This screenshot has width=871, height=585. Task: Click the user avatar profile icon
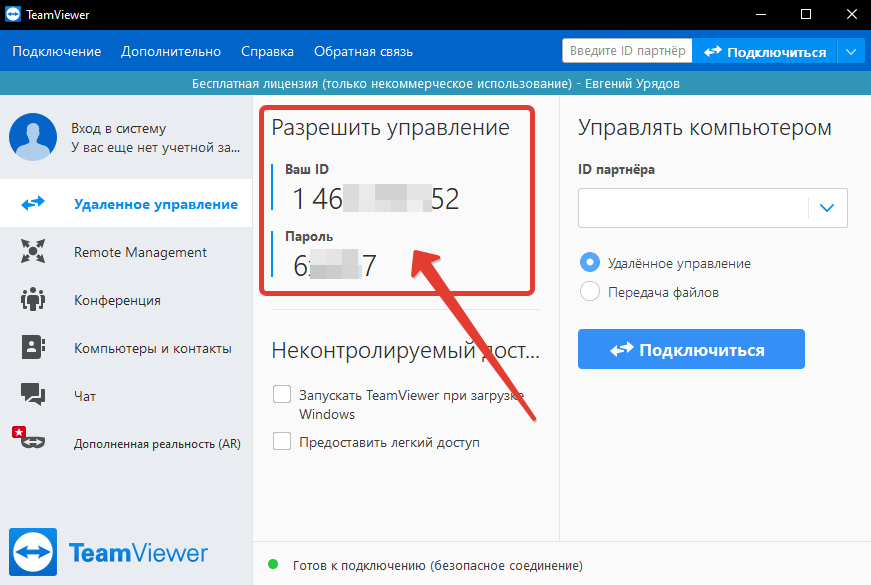click(33, 137)
